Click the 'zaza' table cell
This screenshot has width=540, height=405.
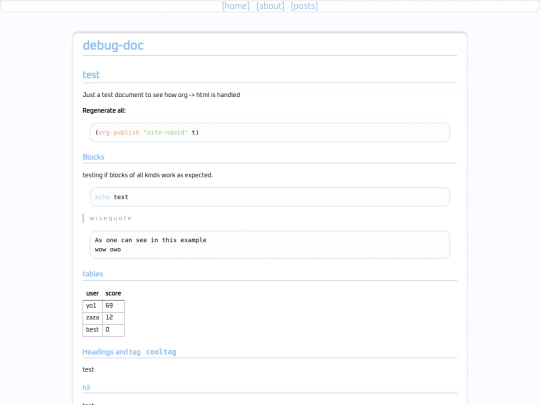(93, 318)
